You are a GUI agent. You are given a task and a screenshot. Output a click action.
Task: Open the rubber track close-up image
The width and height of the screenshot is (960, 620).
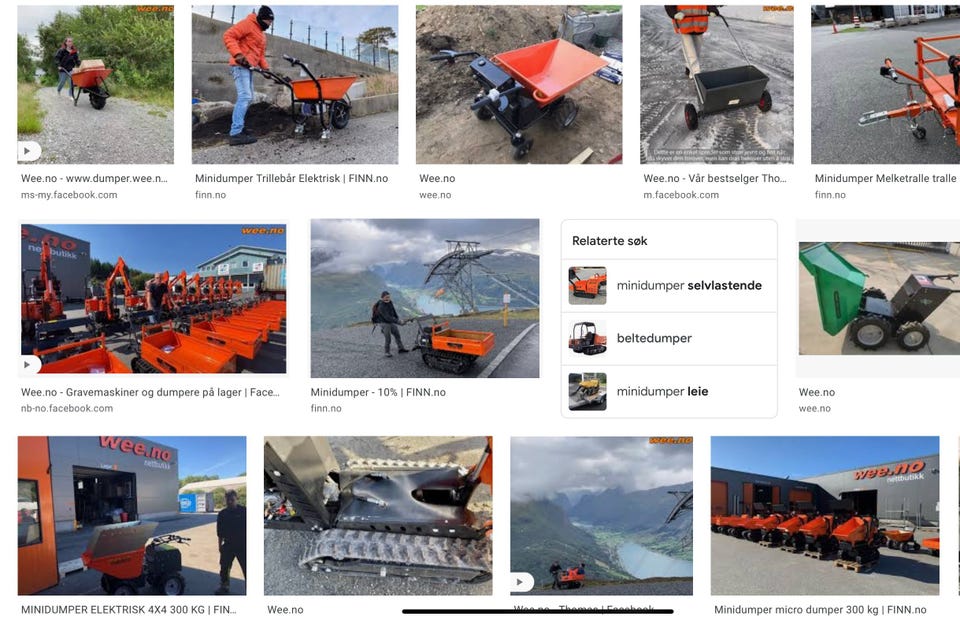(x=378, y=515)
